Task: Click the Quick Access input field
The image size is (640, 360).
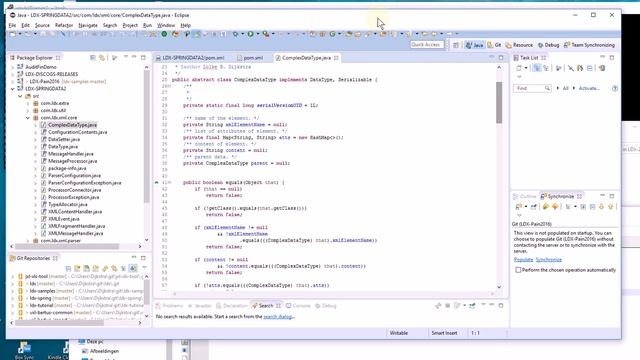Action: 427,44
